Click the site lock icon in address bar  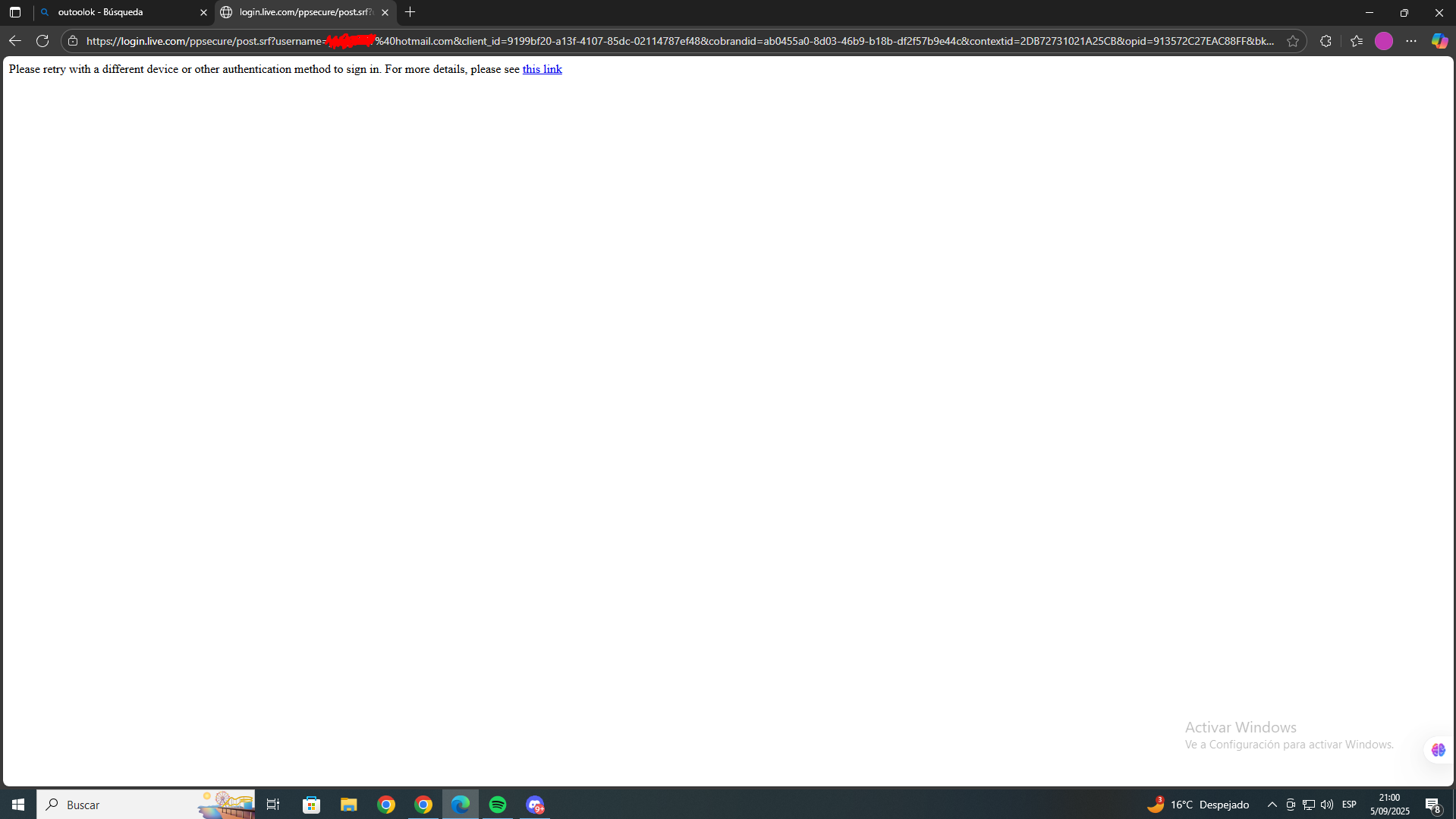[72, 41]
